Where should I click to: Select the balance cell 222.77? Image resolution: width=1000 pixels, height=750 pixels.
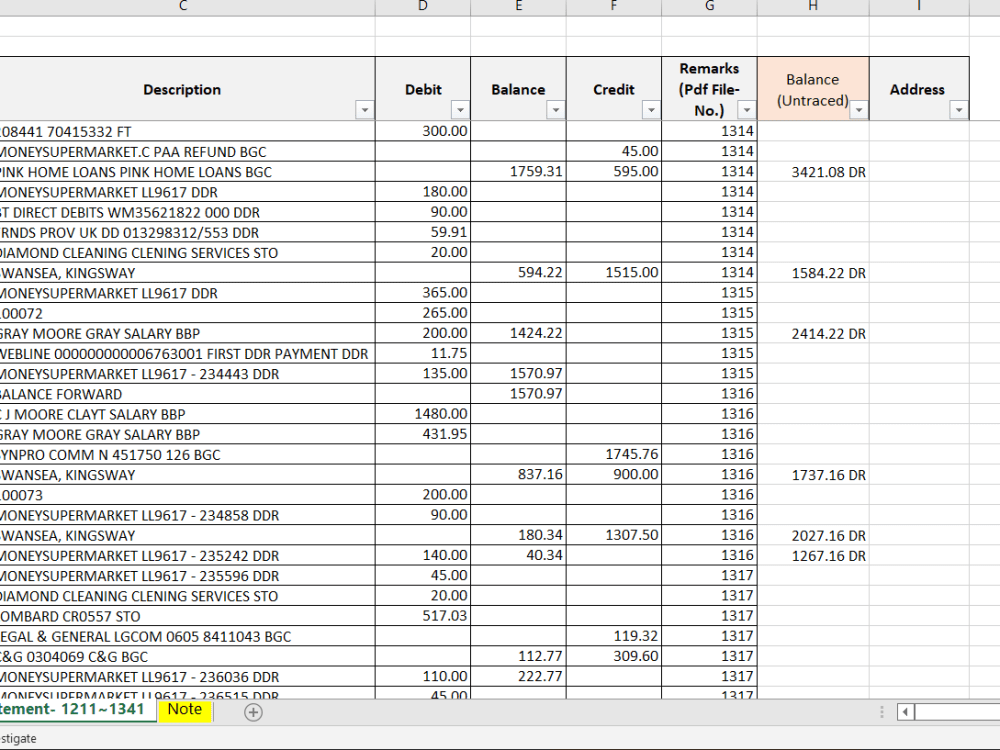tap(518, 677)
